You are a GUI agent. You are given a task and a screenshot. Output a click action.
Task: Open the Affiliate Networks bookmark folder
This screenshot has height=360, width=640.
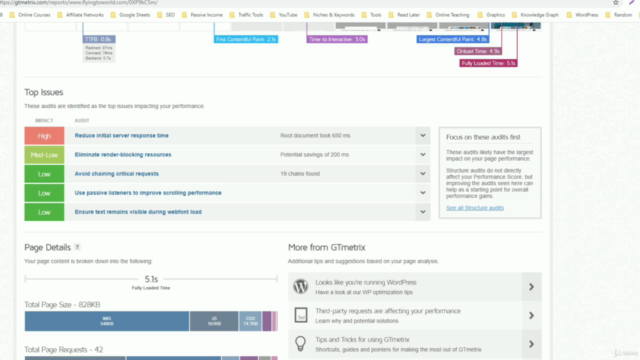pos(80,15)
